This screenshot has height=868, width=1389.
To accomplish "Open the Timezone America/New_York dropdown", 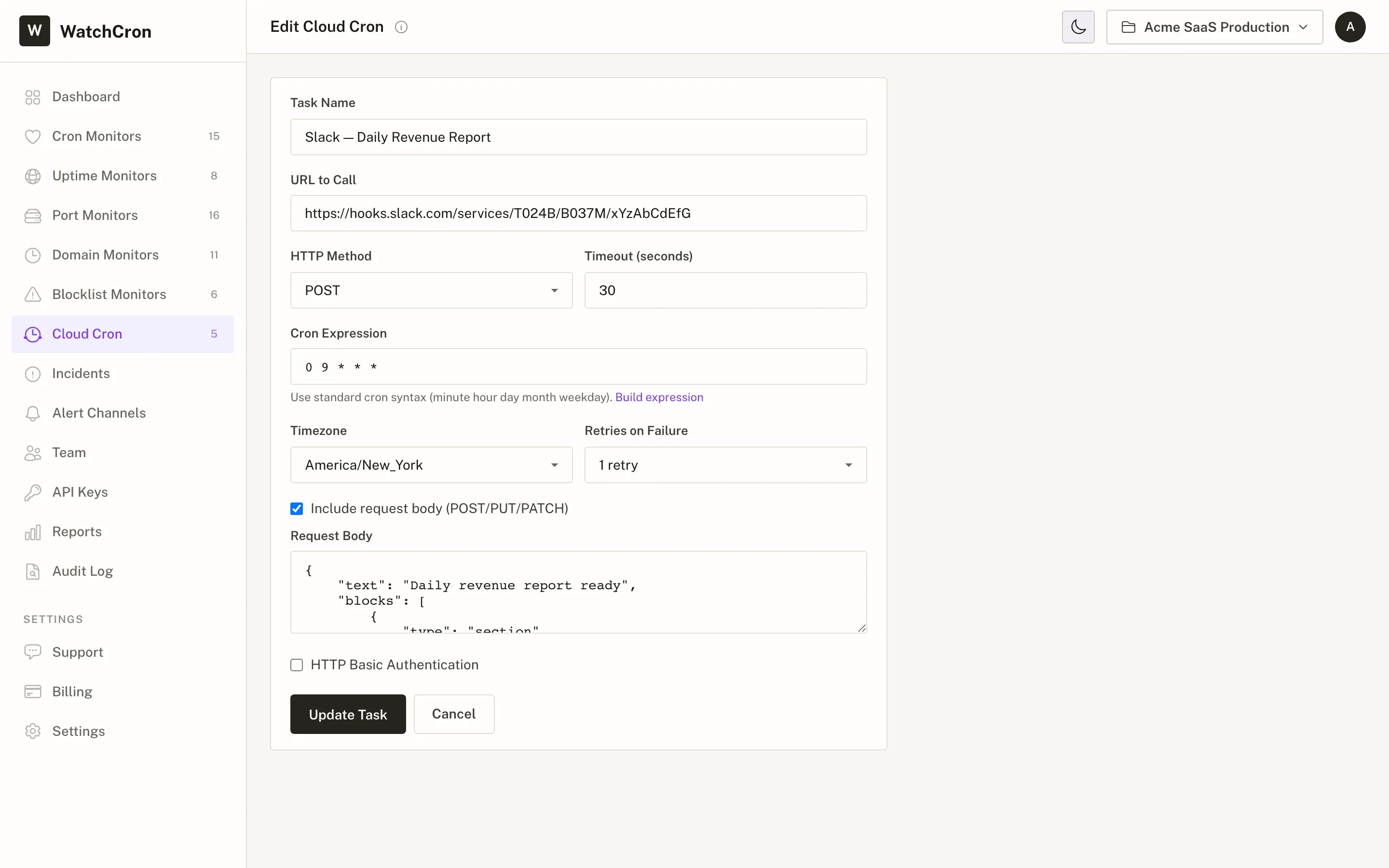I will [x=431, y=465].
